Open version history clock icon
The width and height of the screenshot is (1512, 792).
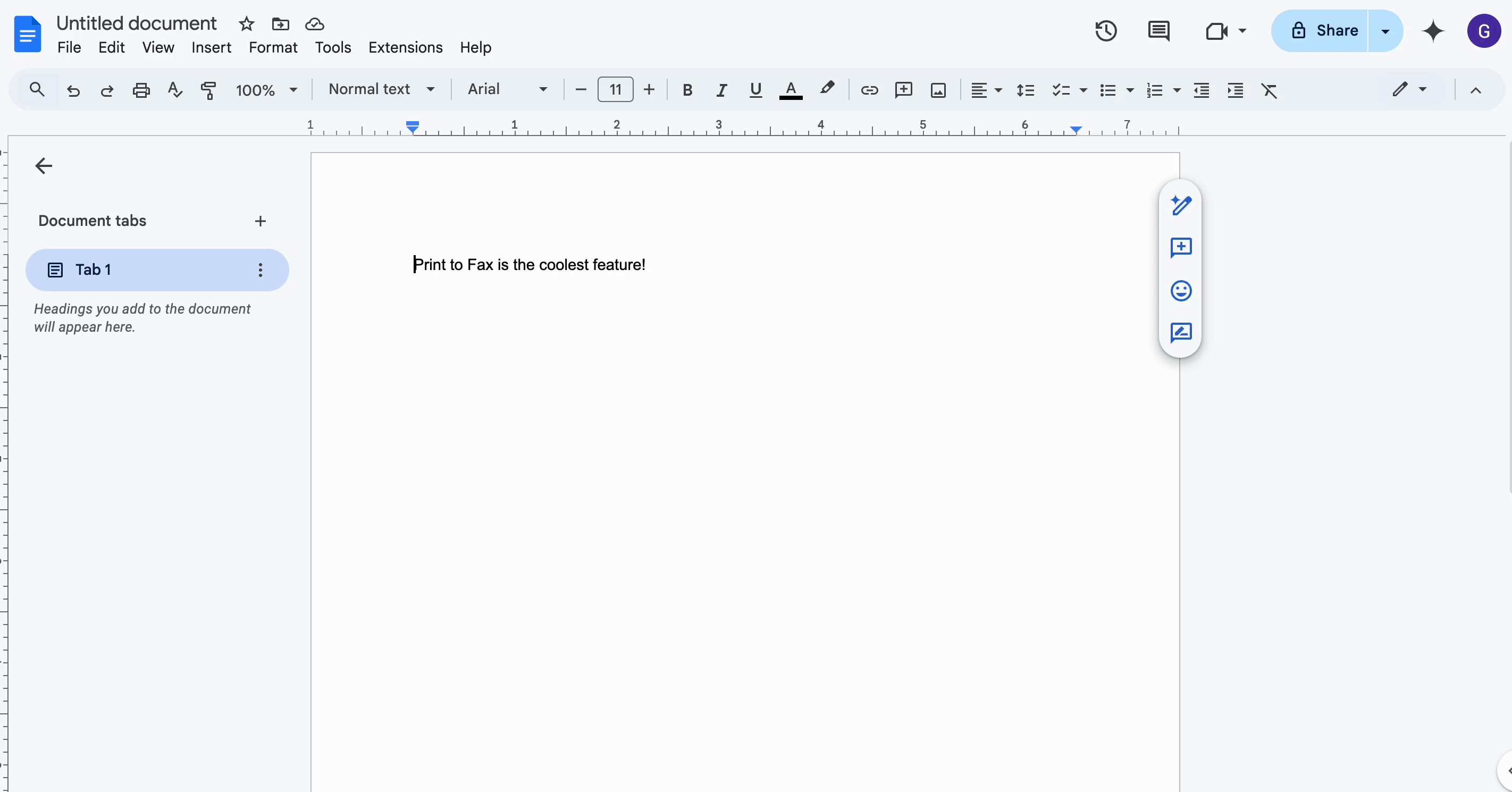click(x=1106, y=30)
